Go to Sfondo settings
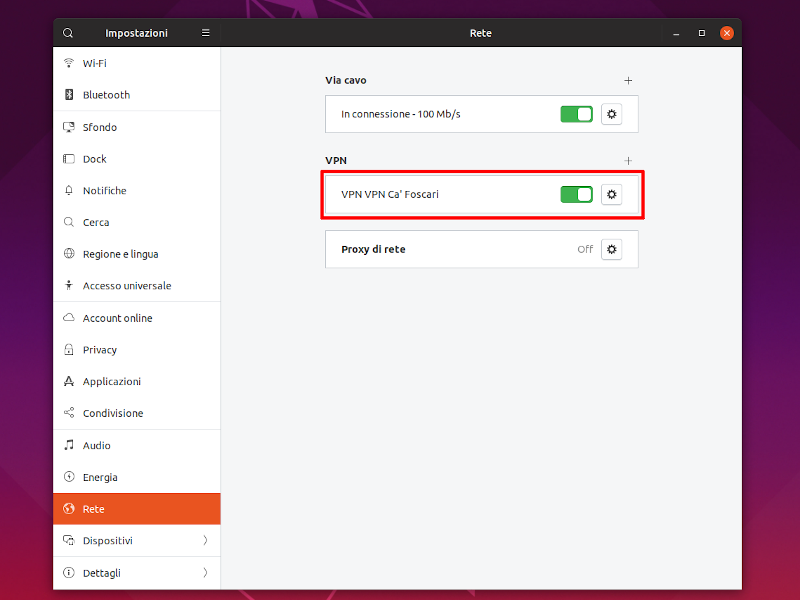800x600 pixels. [x=137, y=127]
